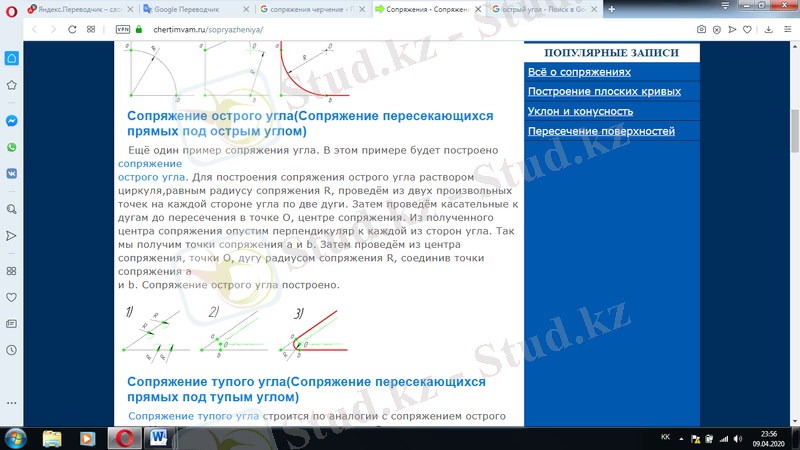View site security lock info

tap(139, 30)
